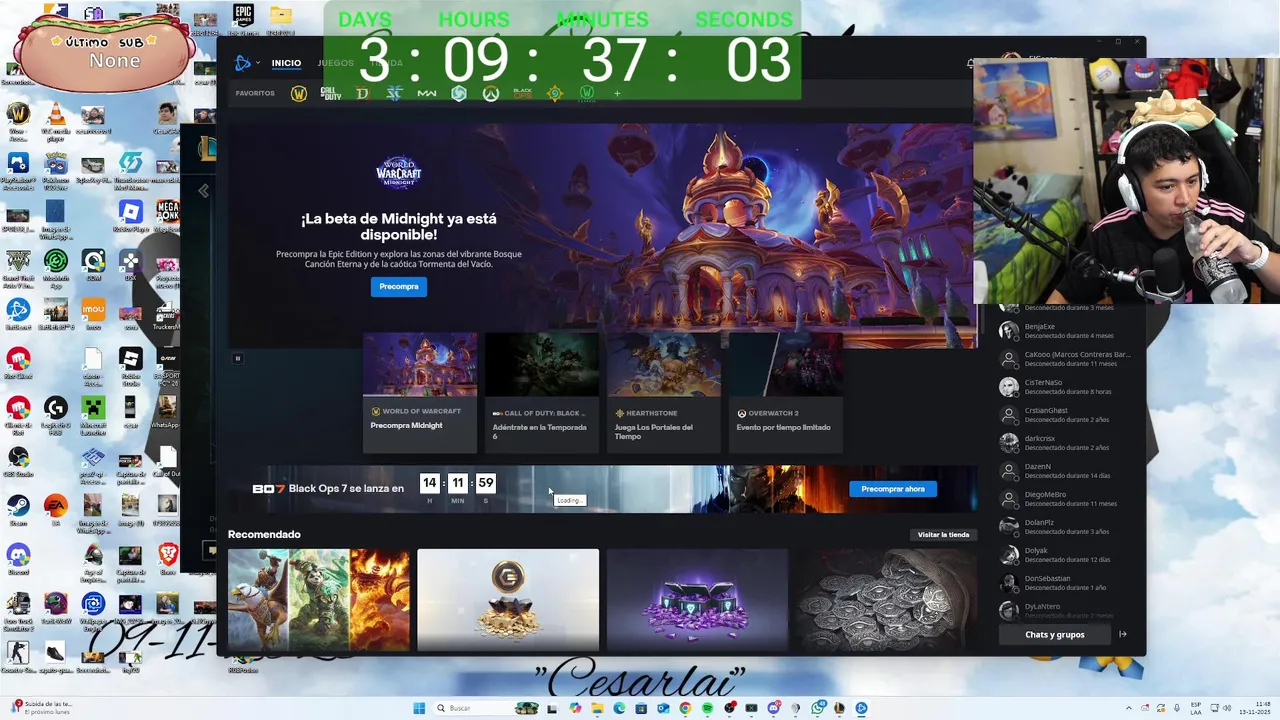Open Riot Client desktop icon
The width and height of the screenshot is (1280, 720).
(18, 364)
